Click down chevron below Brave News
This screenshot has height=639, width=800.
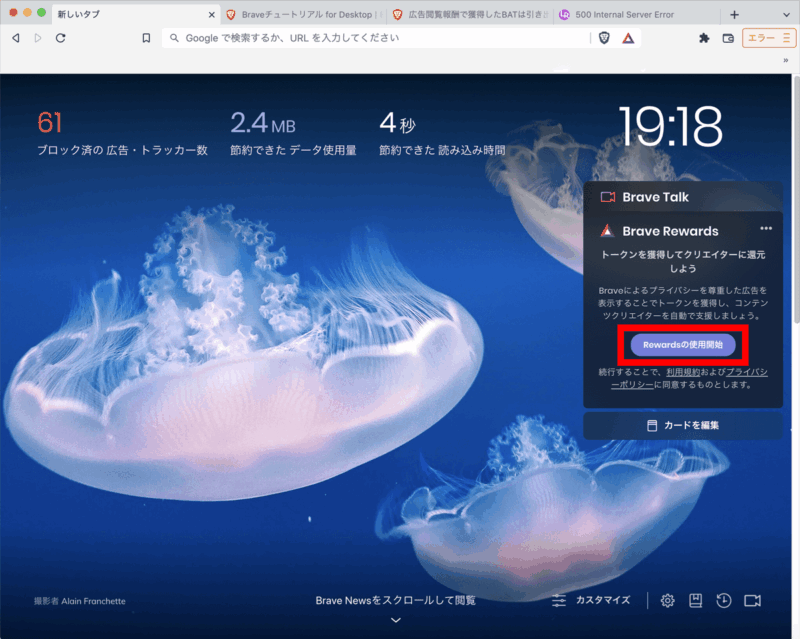pyautogui.click(x=396, y=620)
